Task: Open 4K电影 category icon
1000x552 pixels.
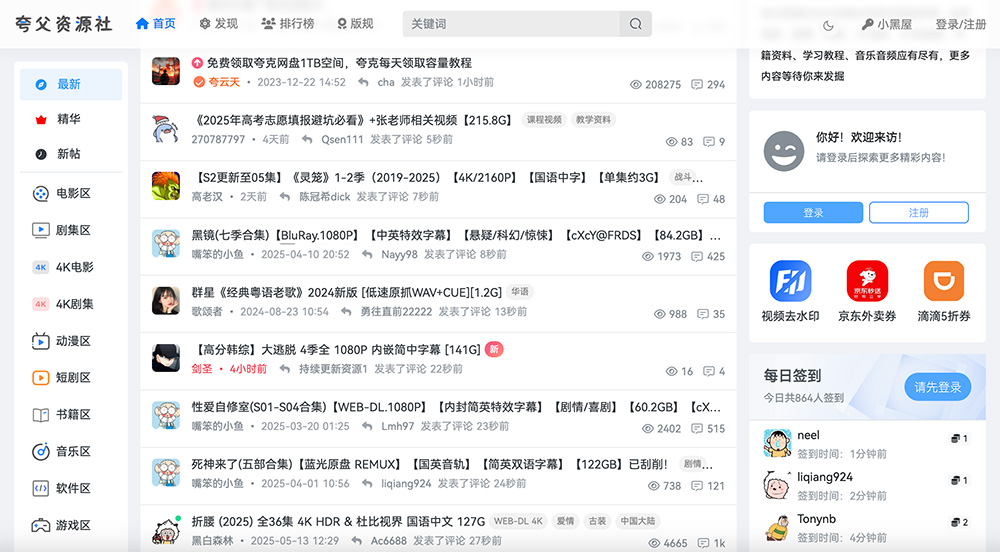Action: (x=41, y=267)
